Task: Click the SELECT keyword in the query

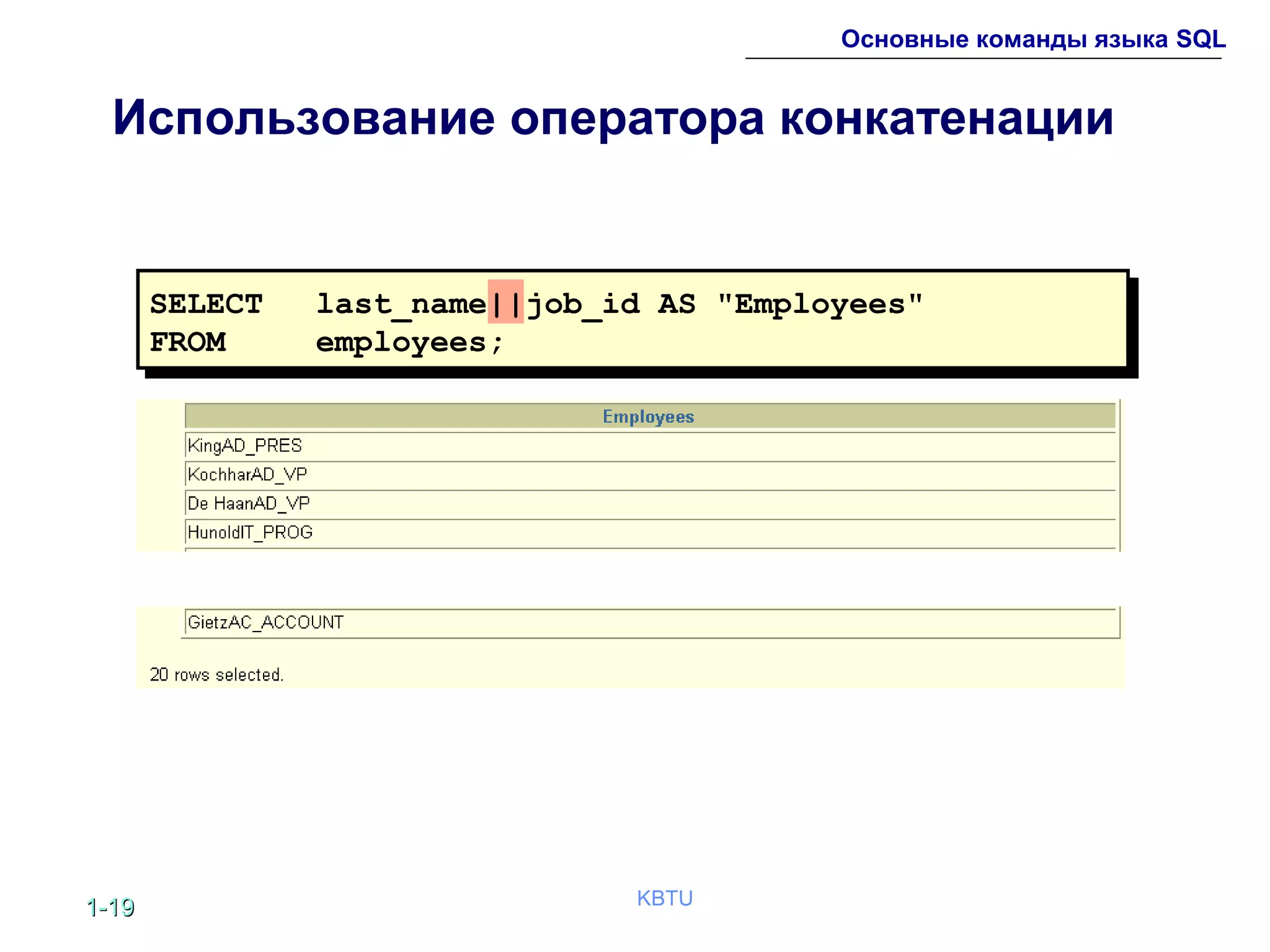Action: tap(206, 304)
